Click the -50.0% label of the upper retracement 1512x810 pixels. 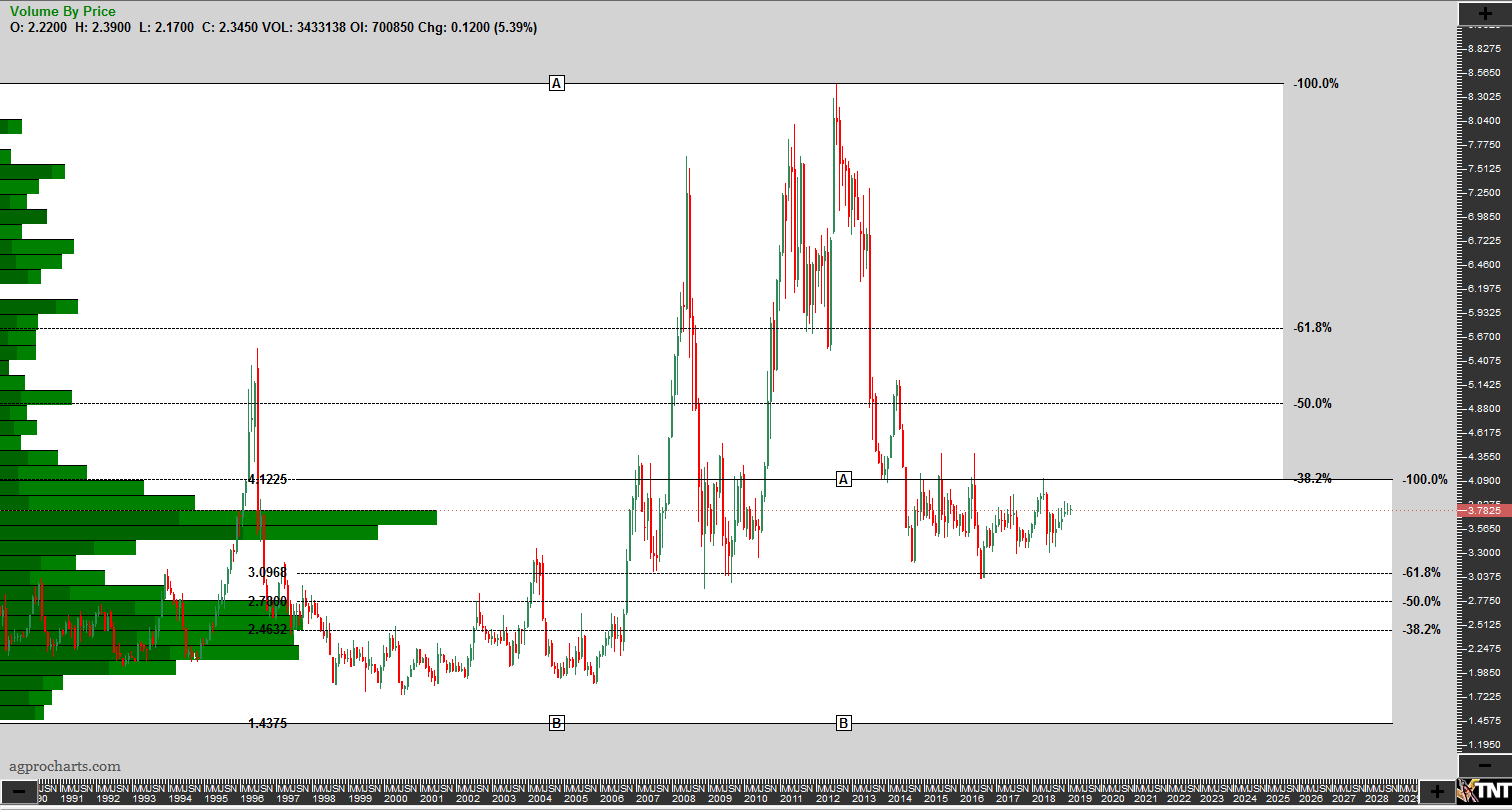[1312, 404]
